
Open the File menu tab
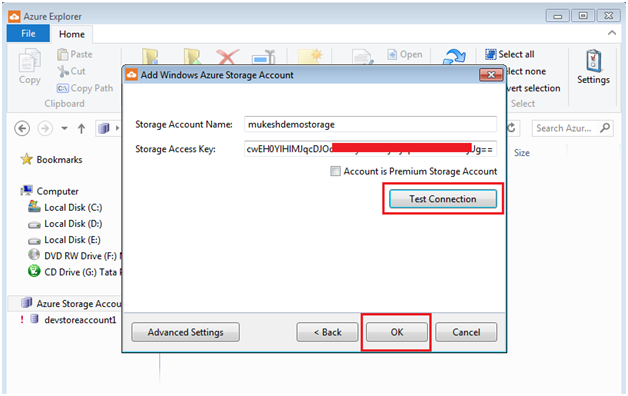tap(28, 34)
